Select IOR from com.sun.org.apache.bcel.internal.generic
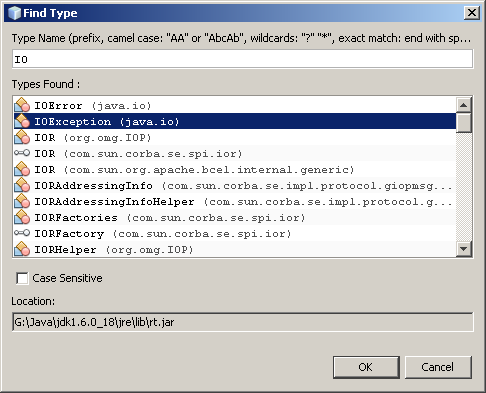 [x=235, y=169]
